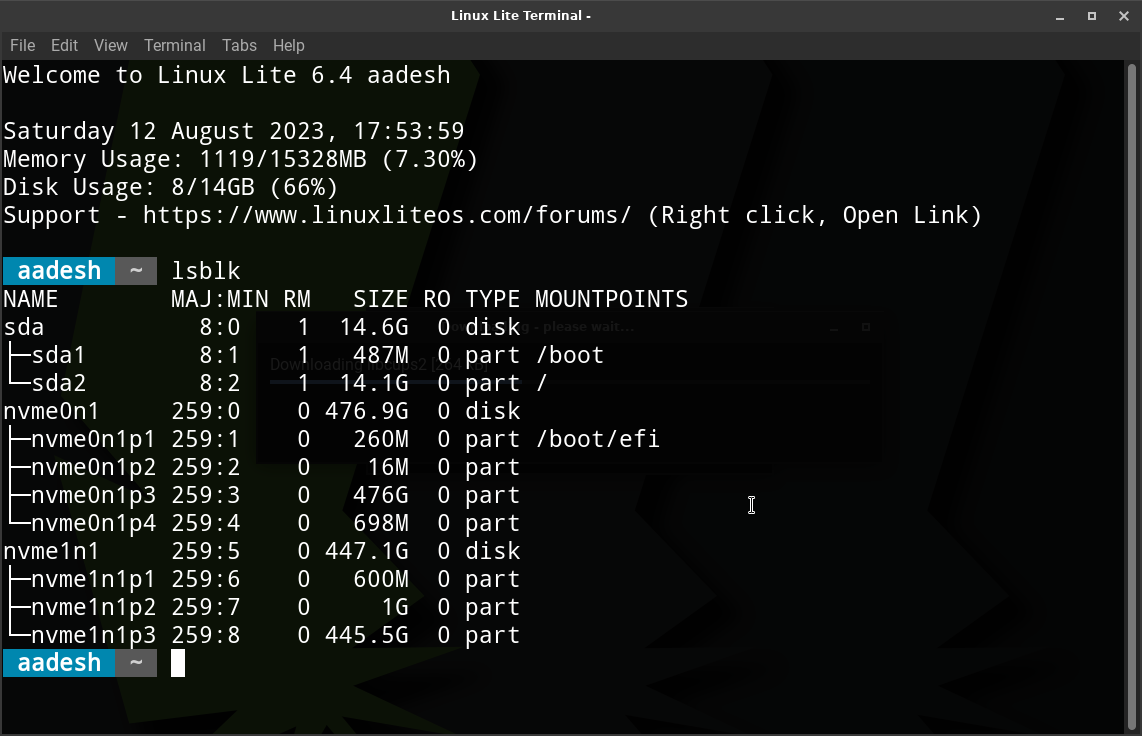Click the Memory Usage status line

[240, 158]
